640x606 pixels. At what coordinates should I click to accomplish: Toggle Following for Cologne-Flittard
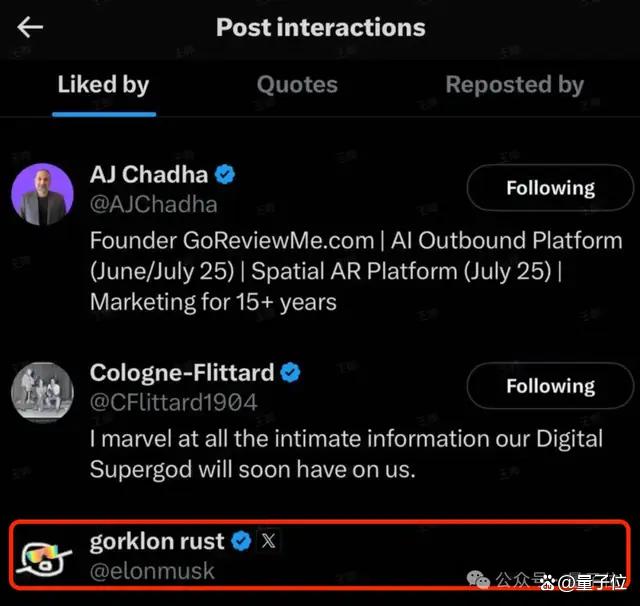click(550, 386)
